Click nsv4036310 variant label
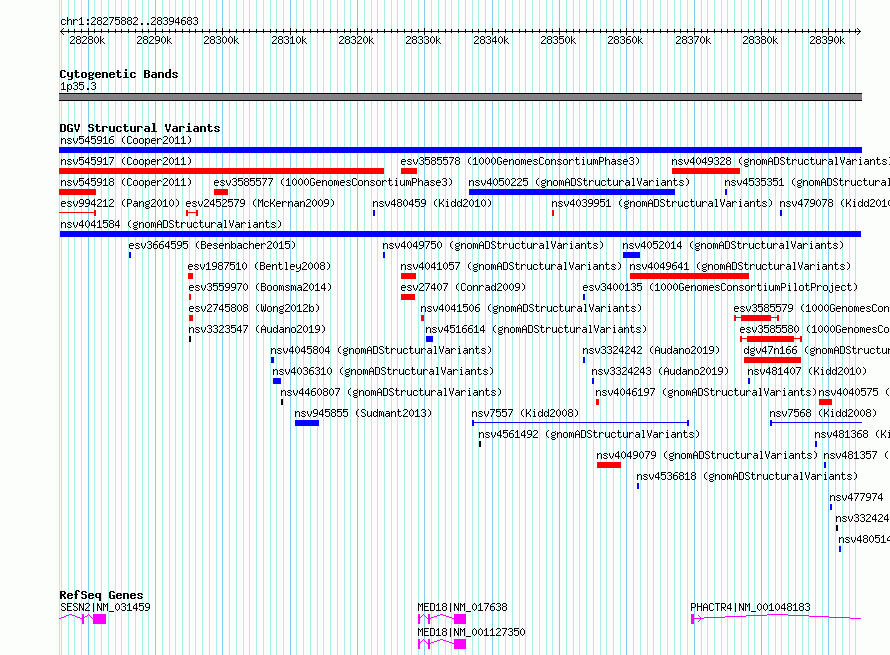 (383, 371)
